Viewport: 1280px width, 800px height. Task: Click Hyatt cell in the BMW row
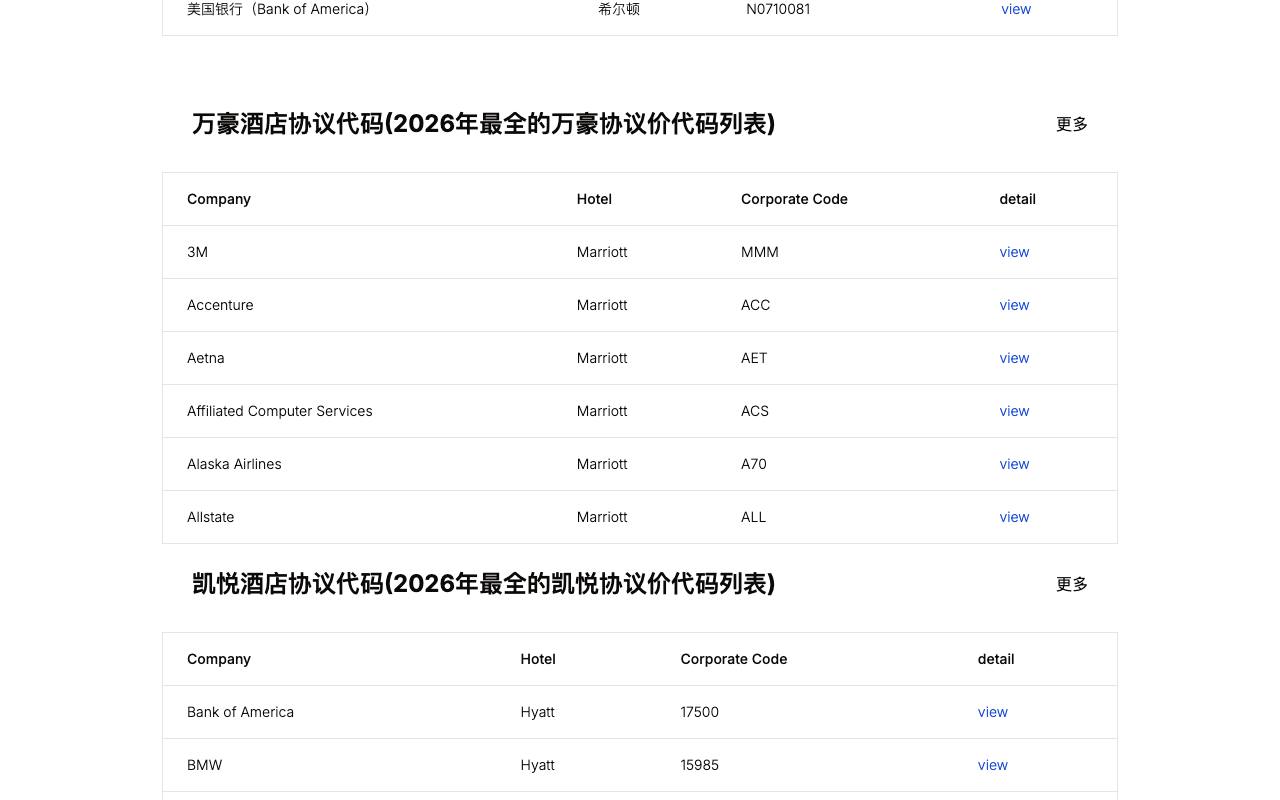538,765
